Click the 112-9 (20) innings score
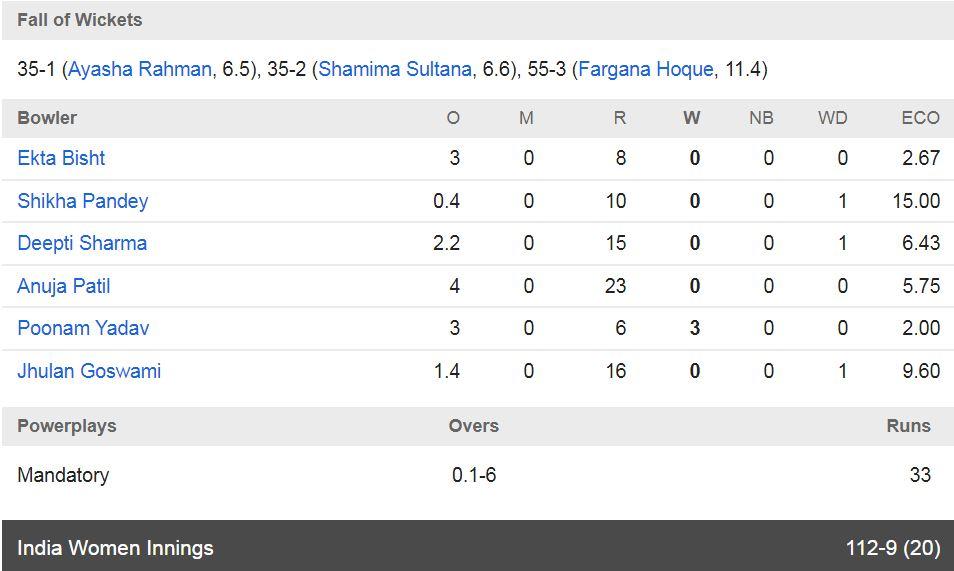Screen dimensions: 954x571 coord(893,548)
